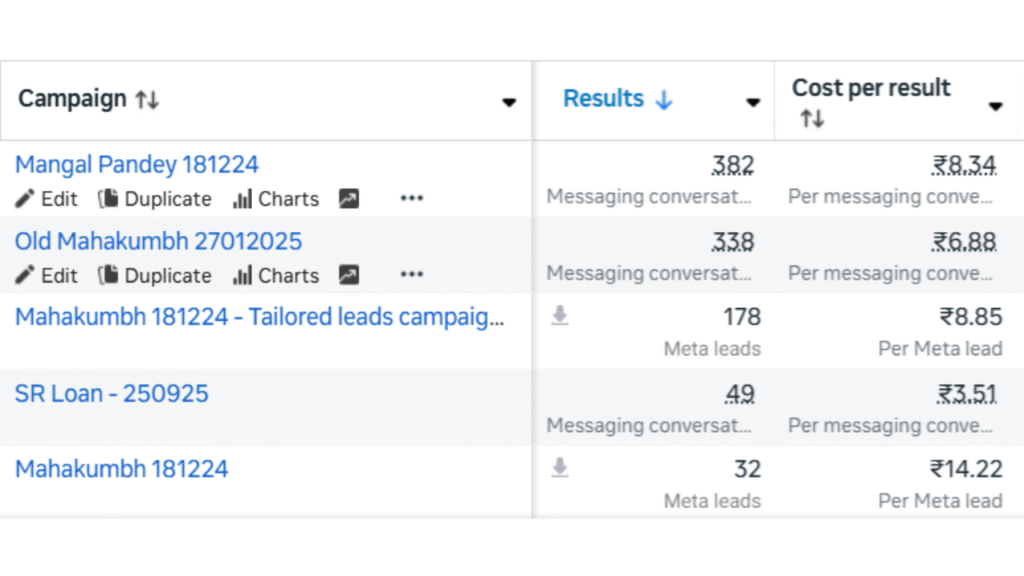Click Duplicate icon under Old Mahakumbh 27012025

click(108, 275)
